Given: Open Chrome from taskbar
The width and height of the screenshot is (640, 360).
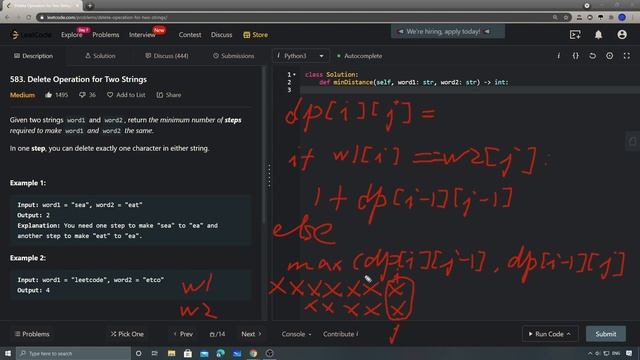Looking at the screenshot, I should (x=253, y=353).
